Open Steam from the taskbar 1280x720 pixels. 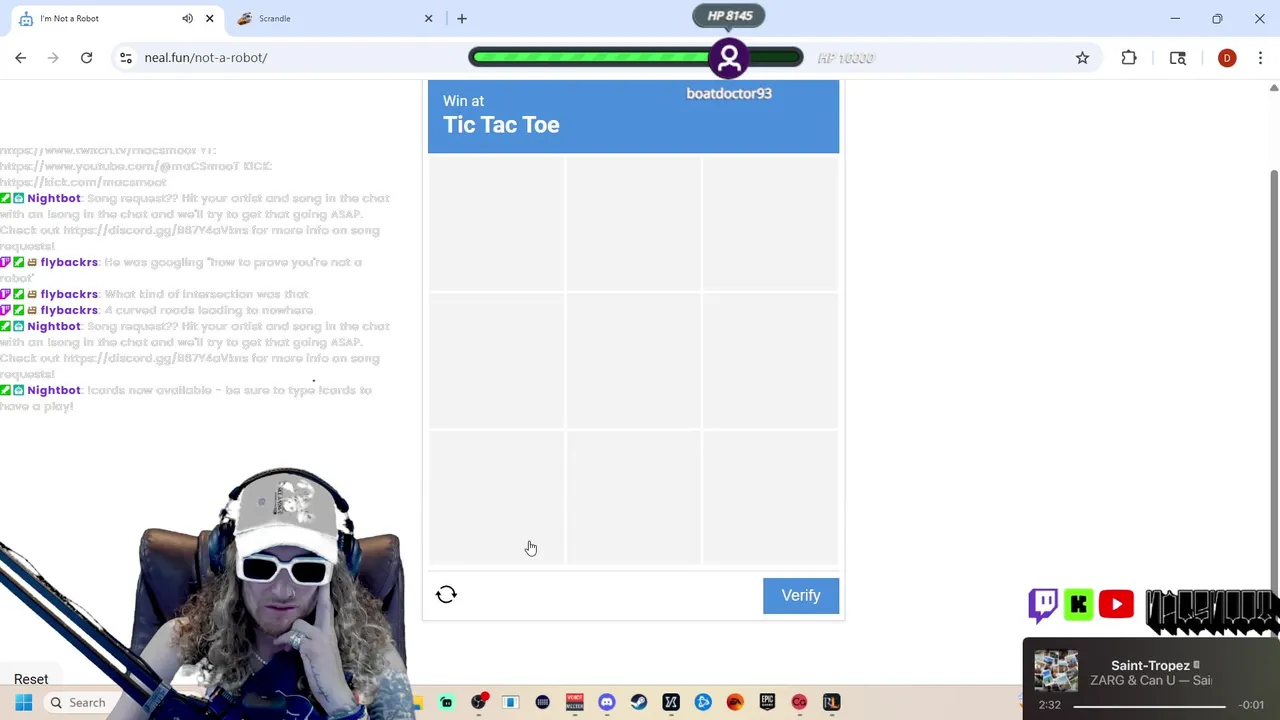click(x=639, y=702)
